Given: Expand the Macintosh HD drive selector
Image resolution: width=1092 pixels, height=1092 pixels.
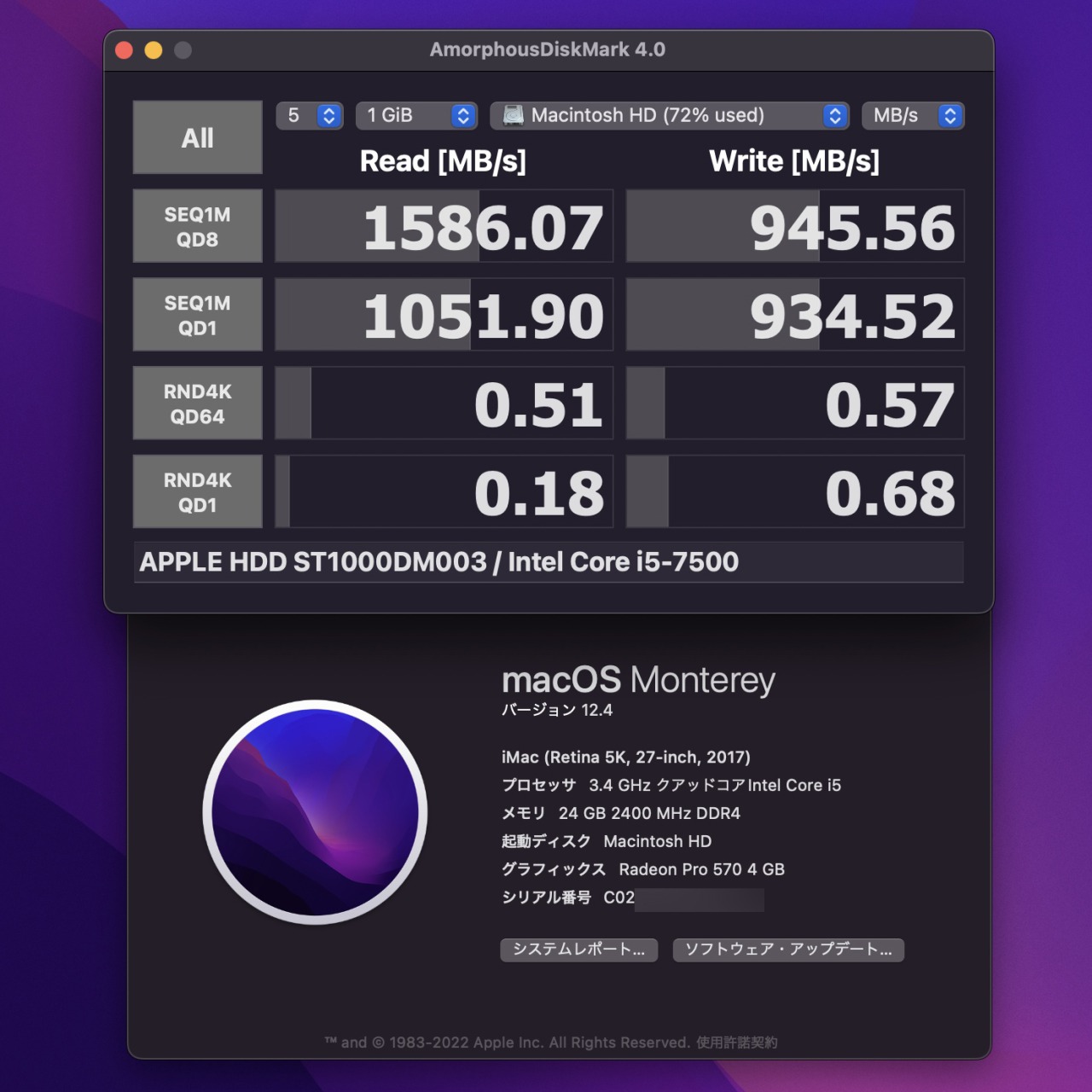Looking at the screenshot, I should 670,115.
